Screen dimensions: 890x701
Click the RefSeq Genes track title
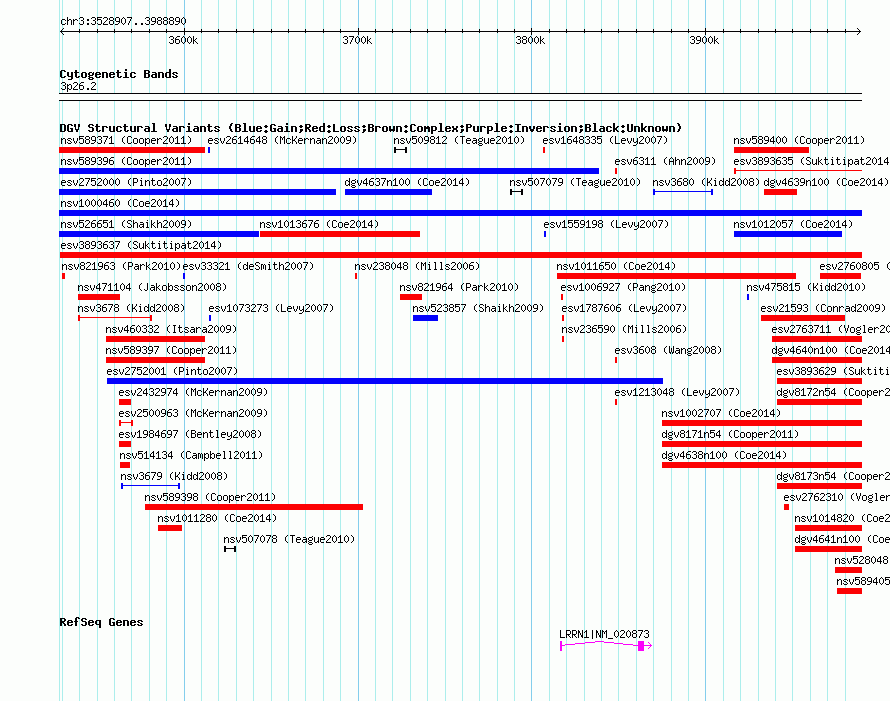[101, 622]
